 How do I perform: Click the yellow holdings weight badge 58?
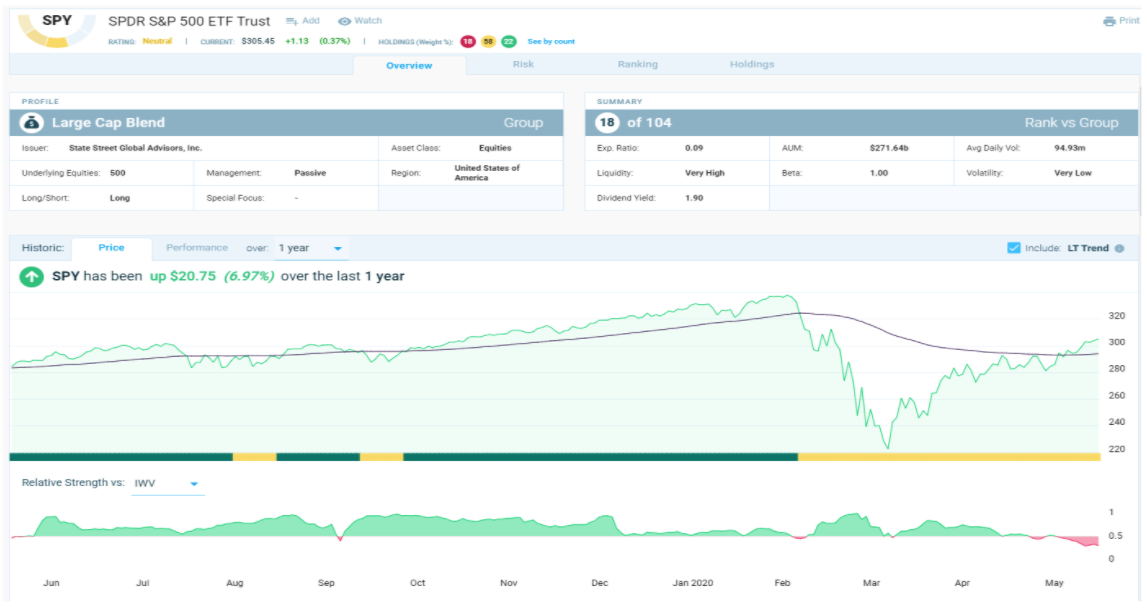point(487,41)
